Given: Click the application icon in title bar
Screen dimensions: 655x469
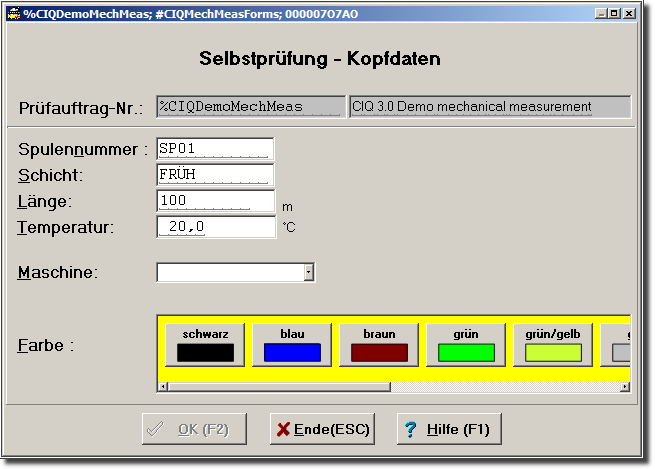Looking at the screenshot, I should 14,14.
